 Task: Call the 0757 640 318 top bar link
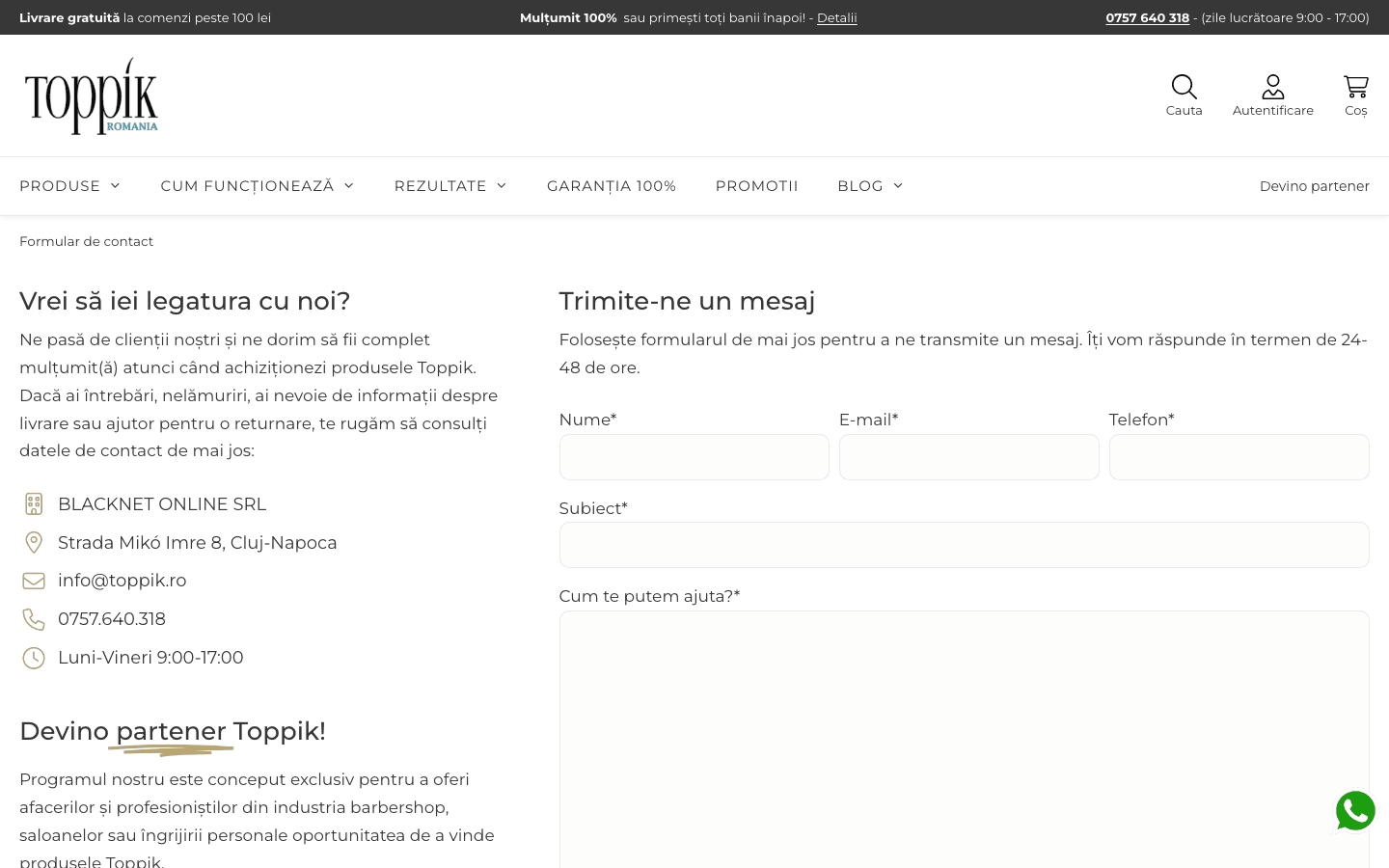1147,17
